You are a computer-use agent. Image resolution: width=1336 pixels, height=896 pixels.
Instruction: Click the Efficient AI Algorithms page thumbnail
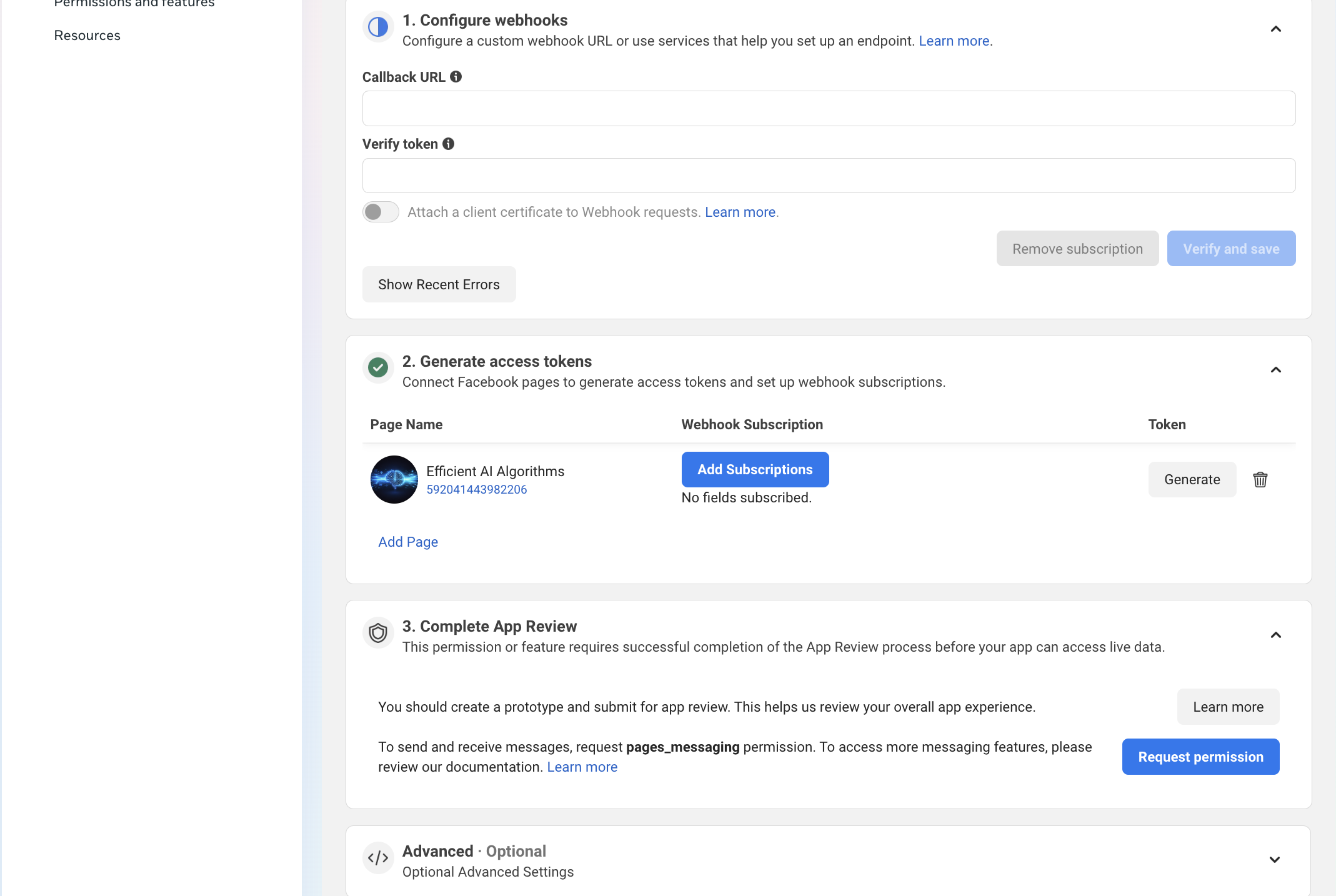[394, 479]
